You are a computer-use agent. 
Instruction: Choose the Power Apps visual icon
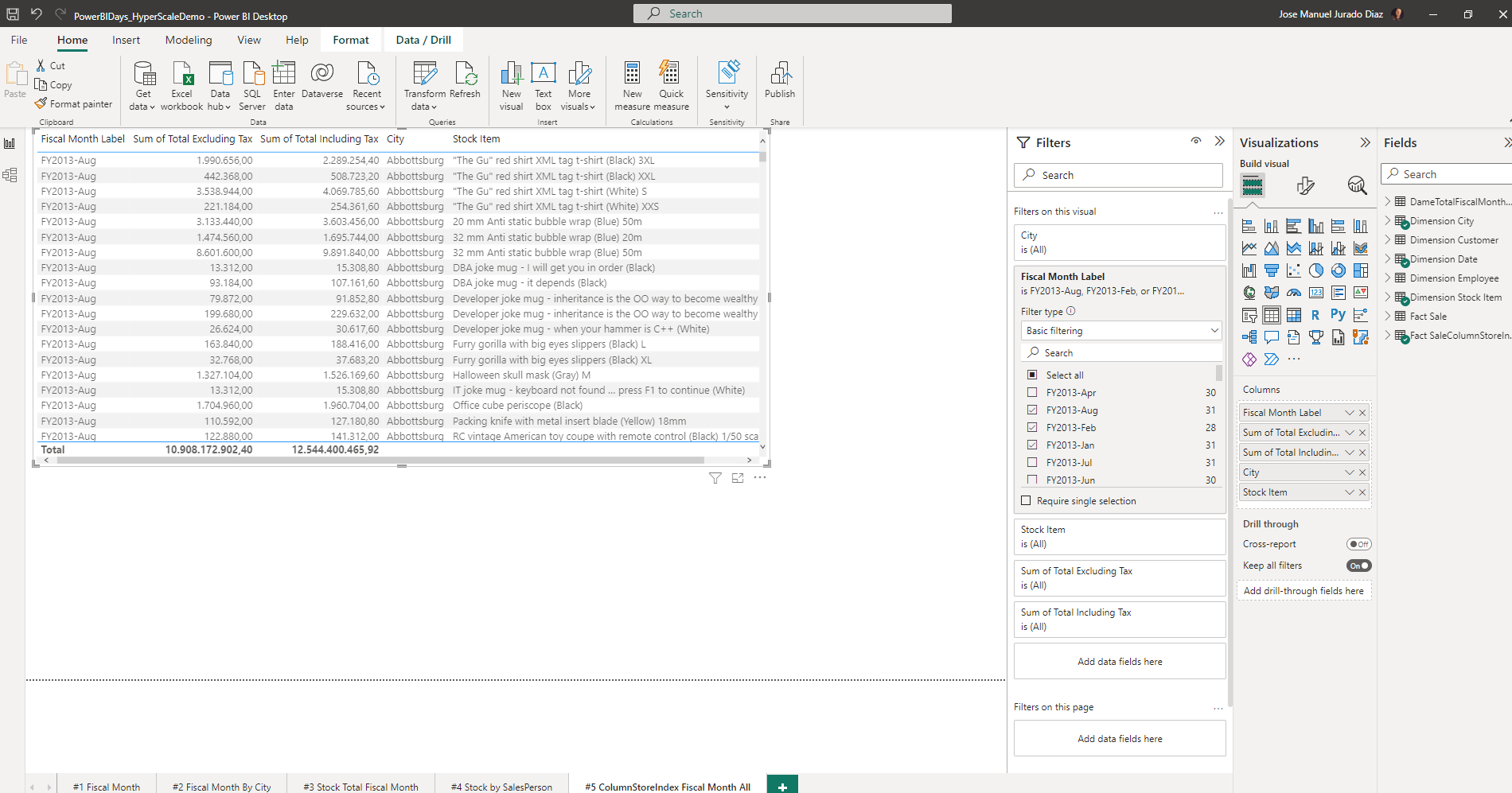(x=1249, y=360)
